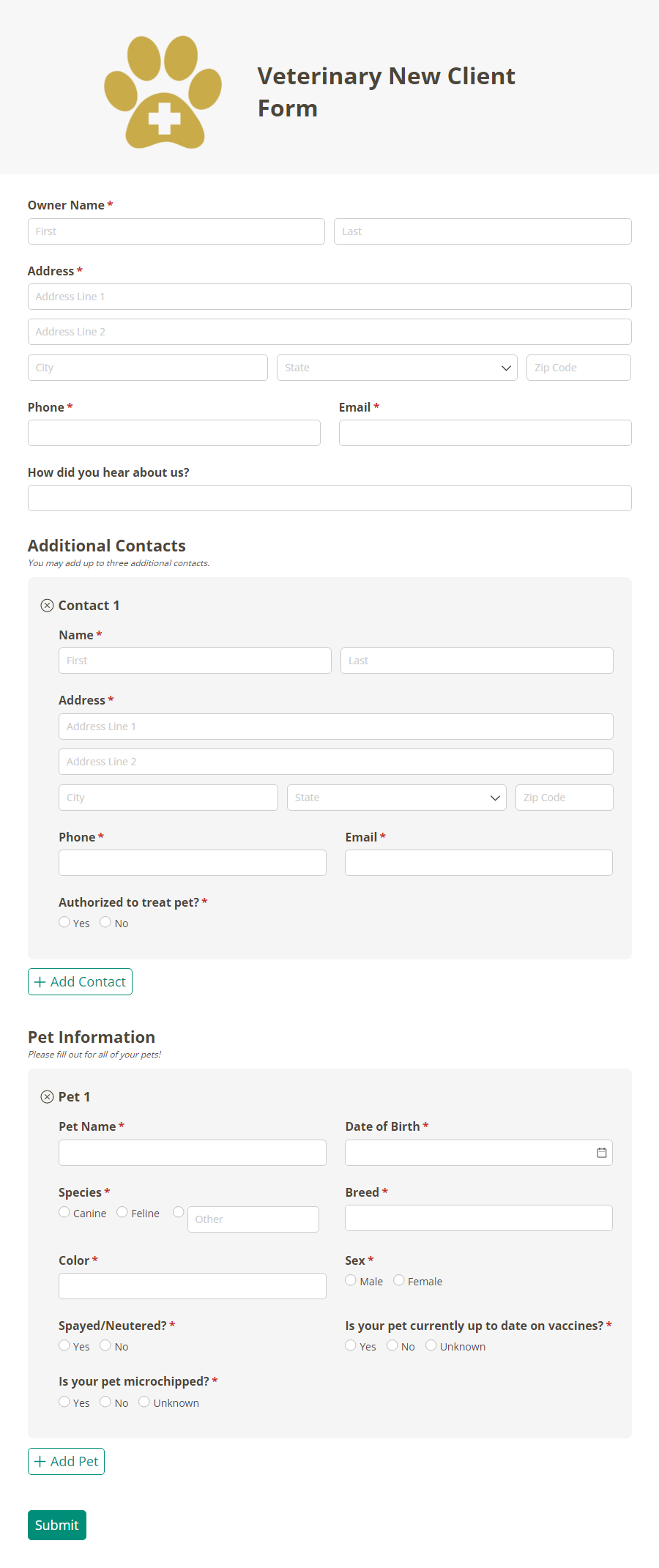Open the Date of Birth calendar picker

[x=601, y=1153]
